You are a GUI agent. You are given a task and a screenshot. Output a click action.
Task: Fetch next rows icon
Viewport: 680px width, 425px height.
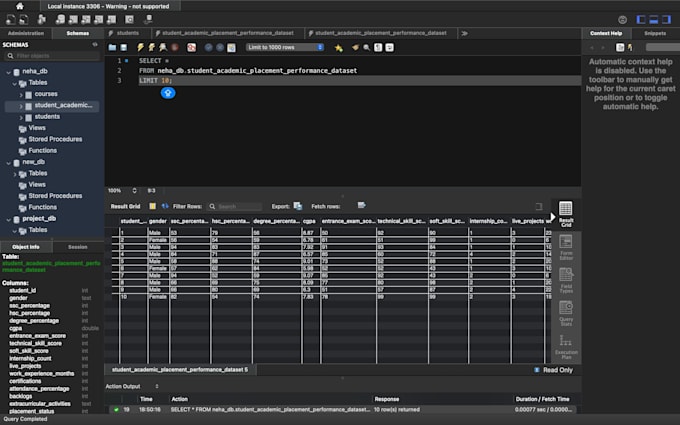[361, 205]
